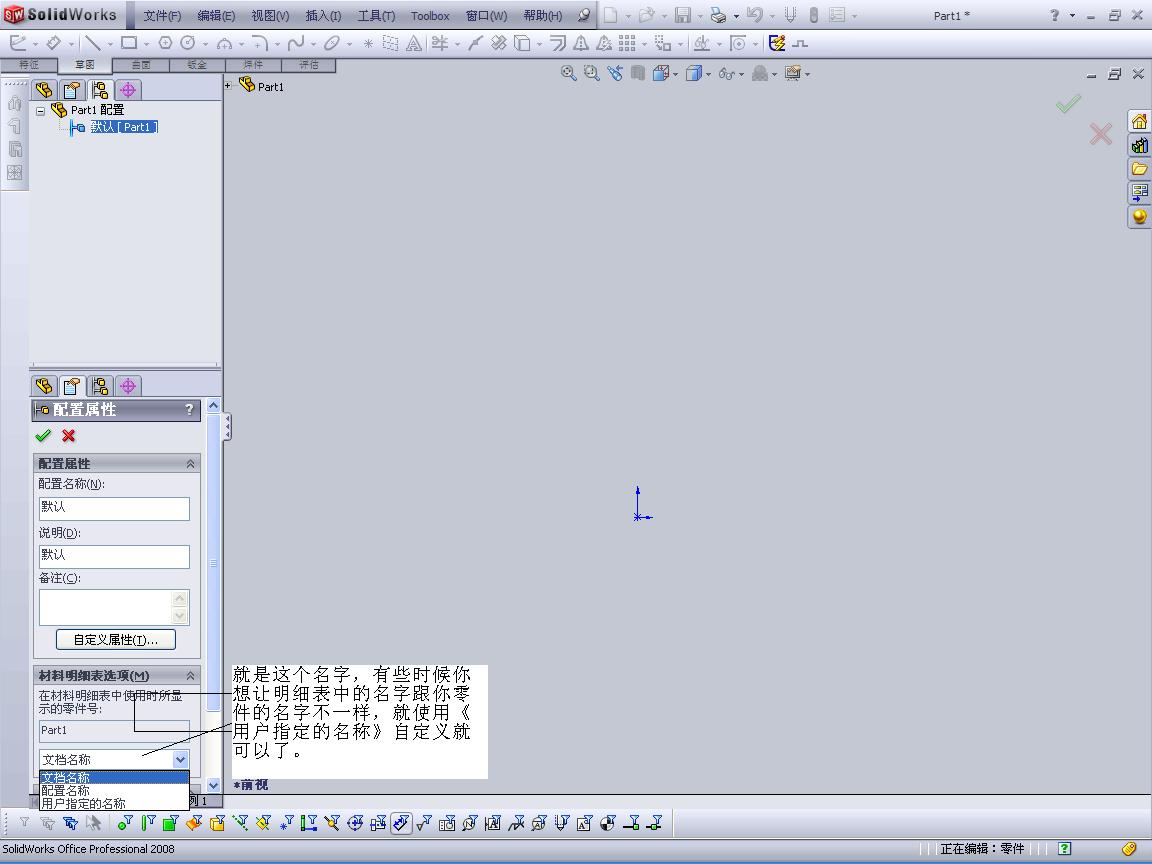This screenshot has height=864, width=1152.
Task: Switch to the 特征 command tab
Action: 29,65
